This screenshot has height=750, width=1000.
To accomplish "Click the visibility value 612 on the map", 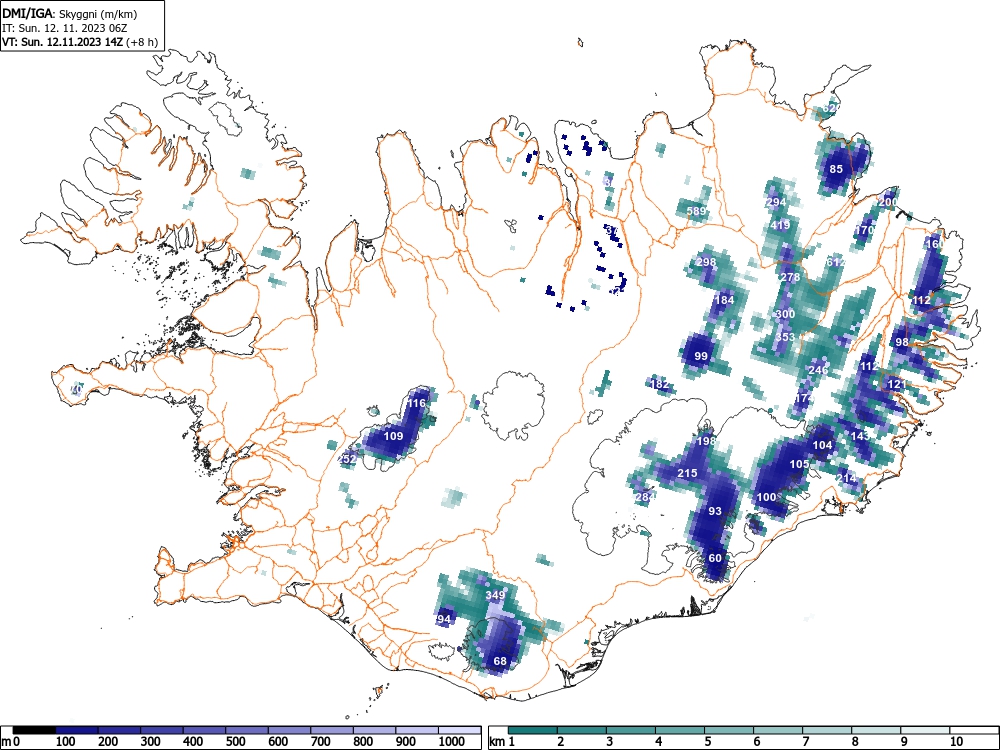I will [x=835, y=262].
